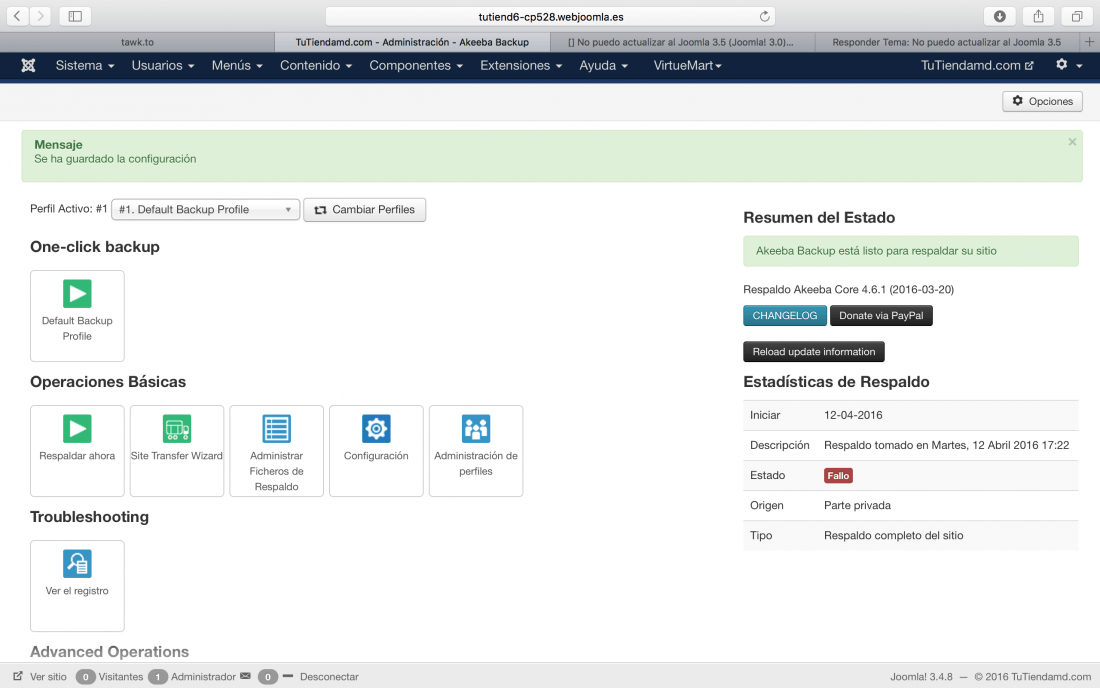
Task: Click the Respaldo tomado en Martes description
Action: tap(946, 445)
